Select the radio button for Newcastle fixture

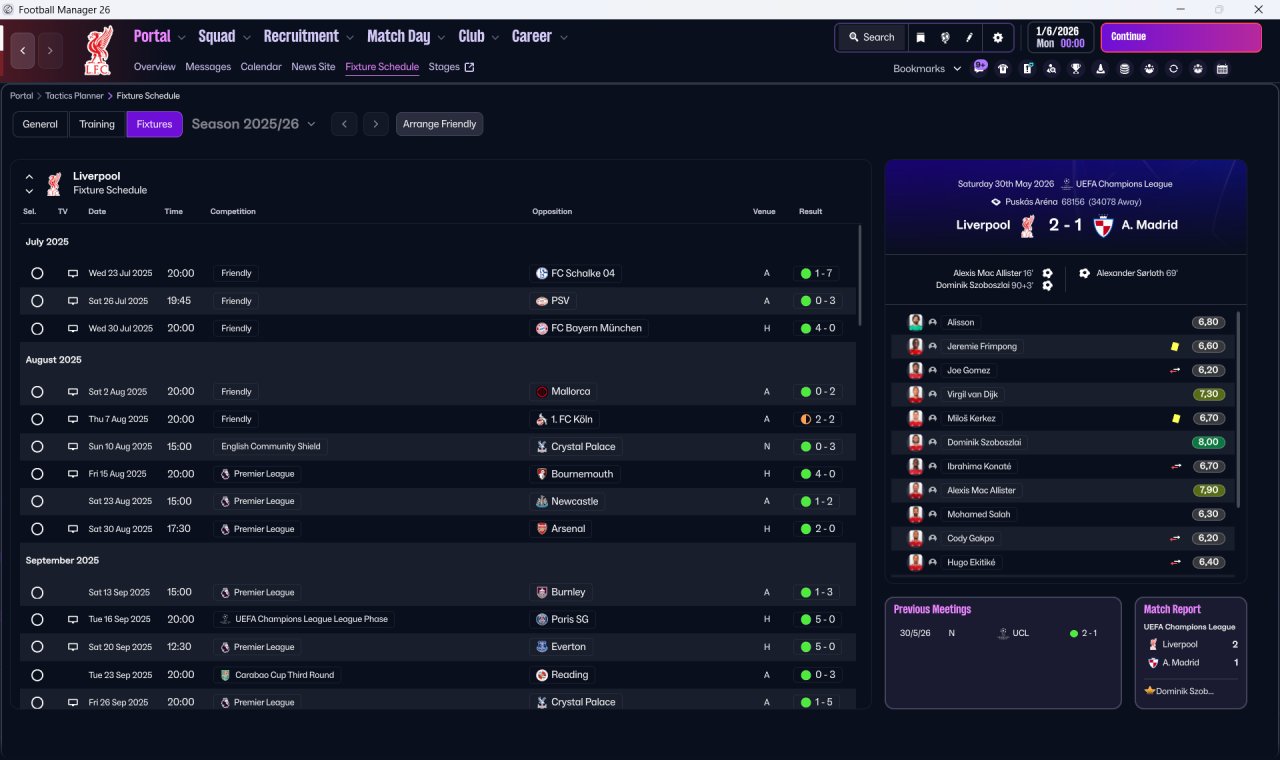coord(37,501)
